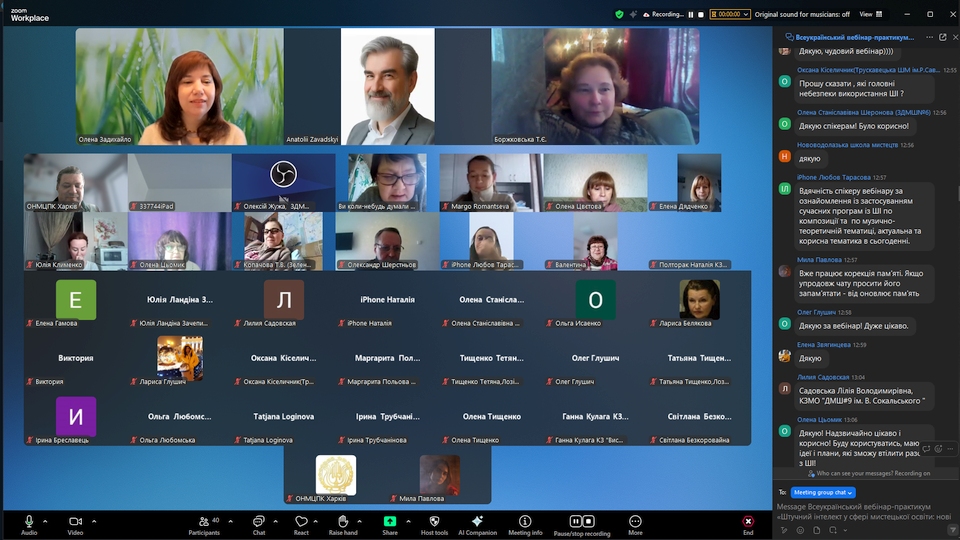
Task: Select Ірина Бреславець purple И avatar
Action: click(x=75, y=416)
